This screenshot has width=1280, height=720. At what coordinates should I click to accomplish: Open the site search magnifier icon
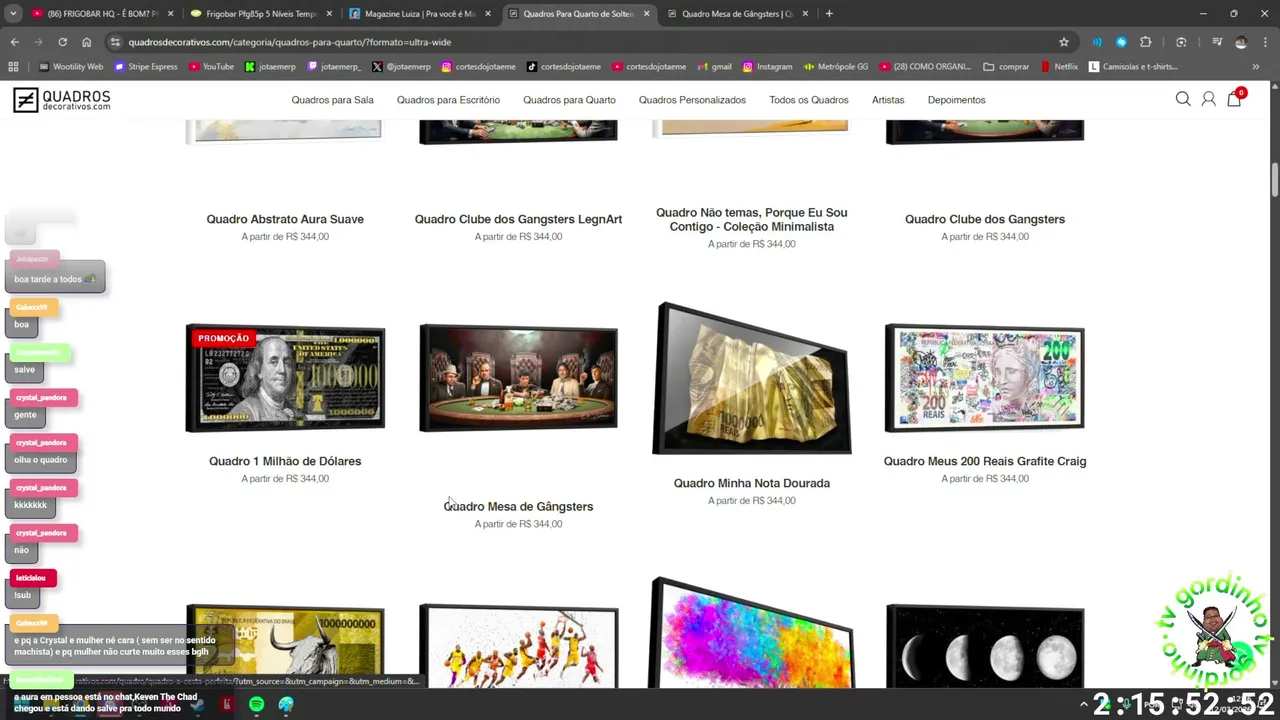pos(1183,99)
